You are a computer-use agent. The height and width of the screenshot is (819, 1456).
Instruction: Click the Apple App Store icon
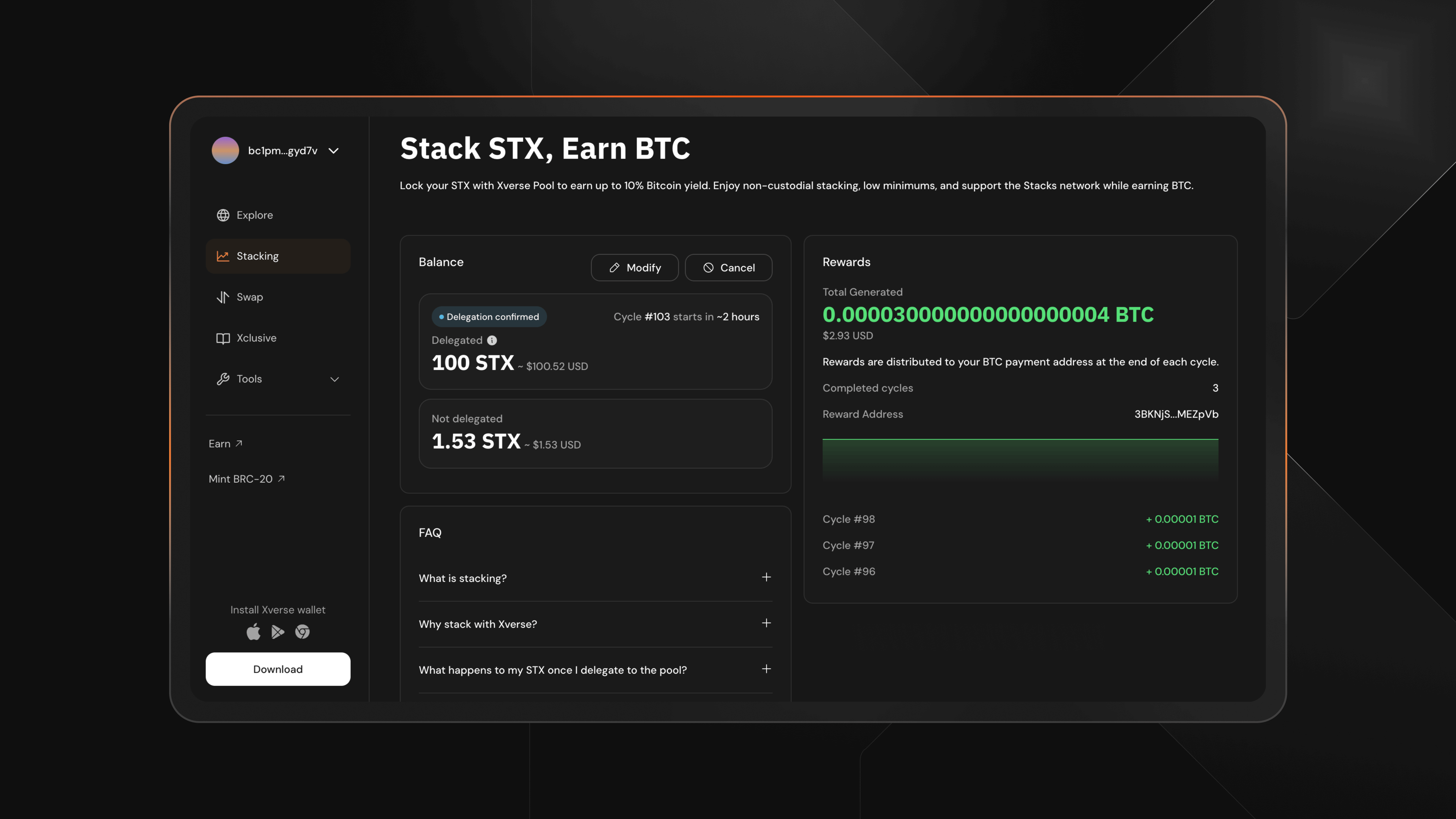[253, 631]
